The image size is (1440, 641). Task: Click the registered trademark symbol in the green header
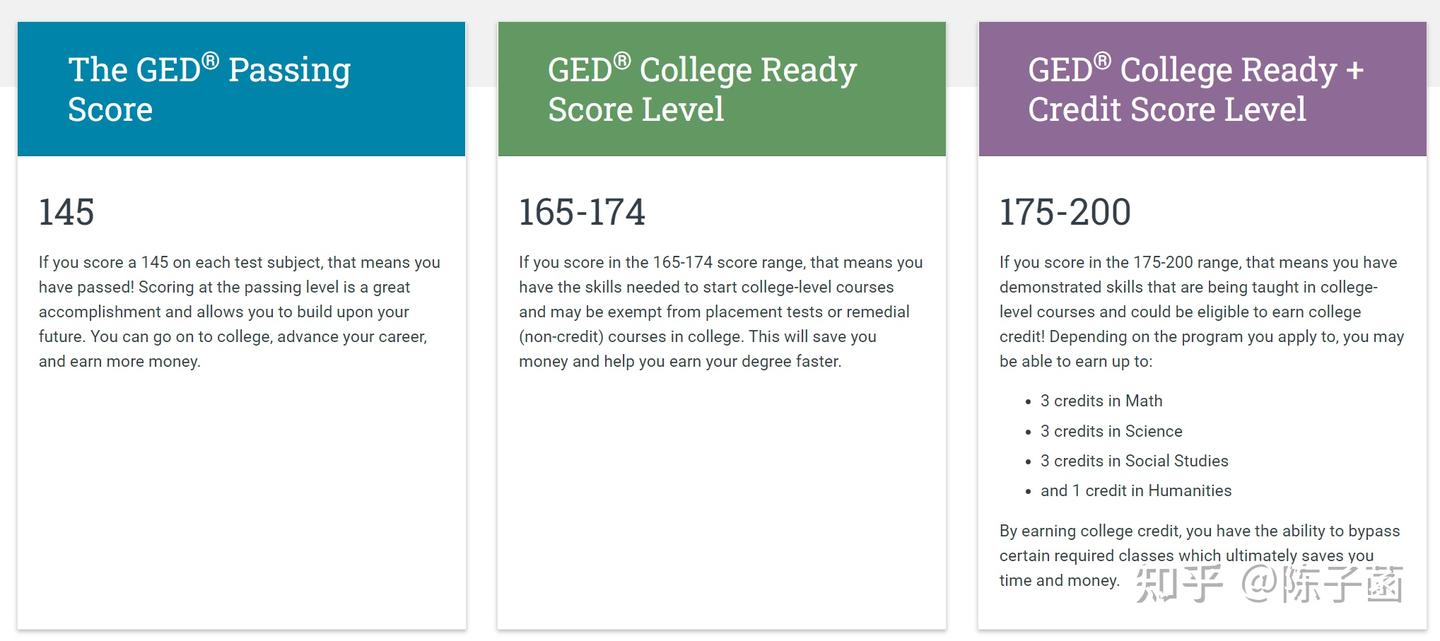coord(622,61)
